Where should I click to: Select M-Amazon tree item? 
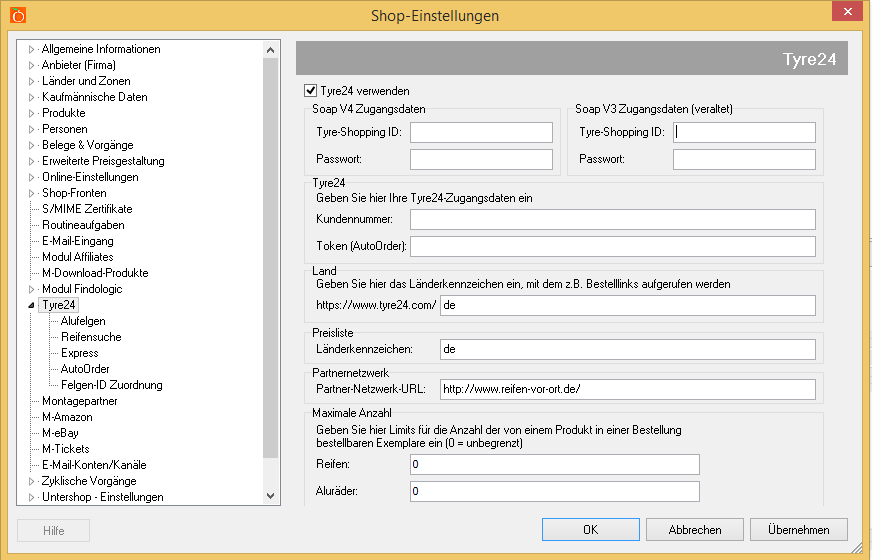[x=67, y=417]
